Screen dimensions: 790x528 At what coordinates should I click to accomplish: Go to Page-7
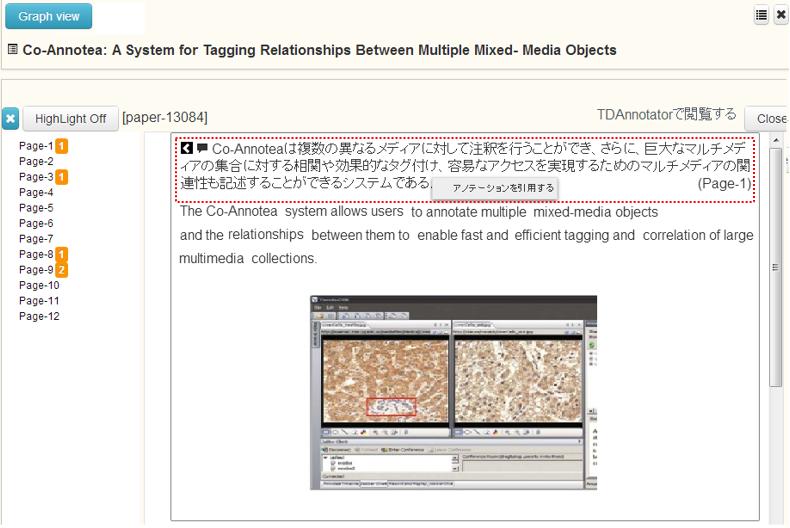36,239
